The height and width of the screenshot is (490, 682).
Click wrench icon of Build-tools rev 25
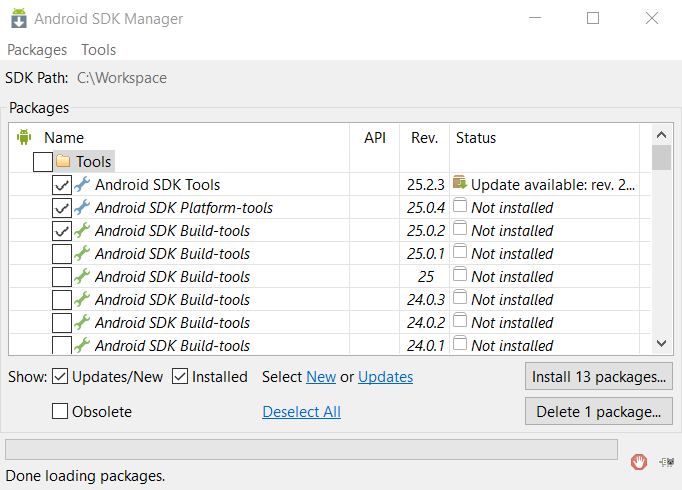tap(82, 276)
